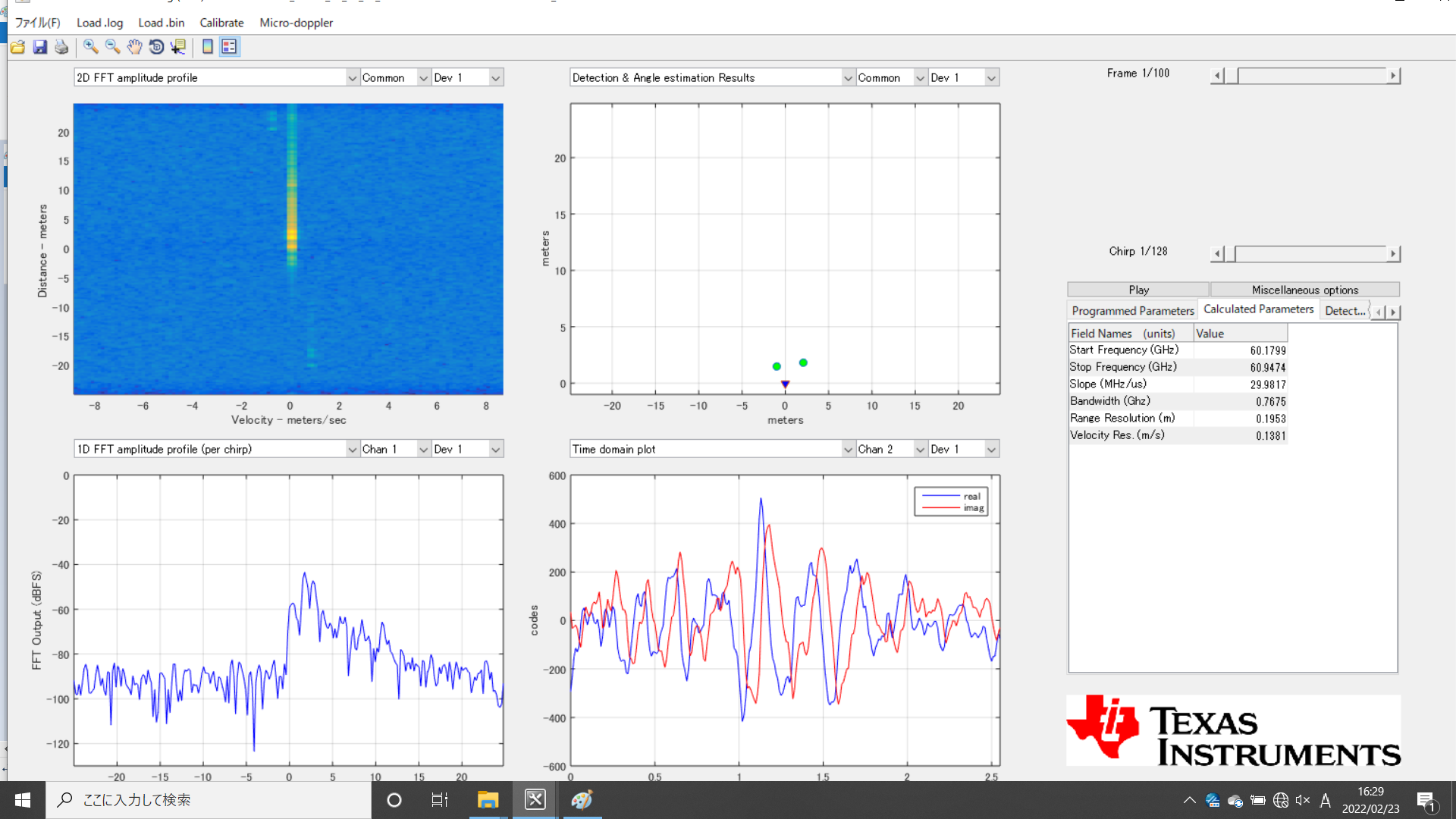The image size is (1456, 819).
Task: Open the Dev 1 dropdown beside Chan 1
Action: click(x=467, y=449)
